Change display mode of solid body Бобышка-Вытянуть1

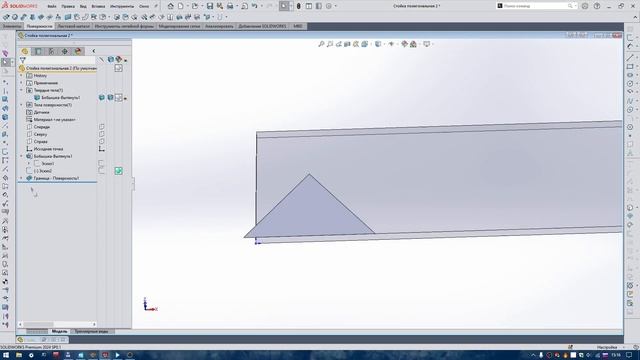(x=110, y=98)
